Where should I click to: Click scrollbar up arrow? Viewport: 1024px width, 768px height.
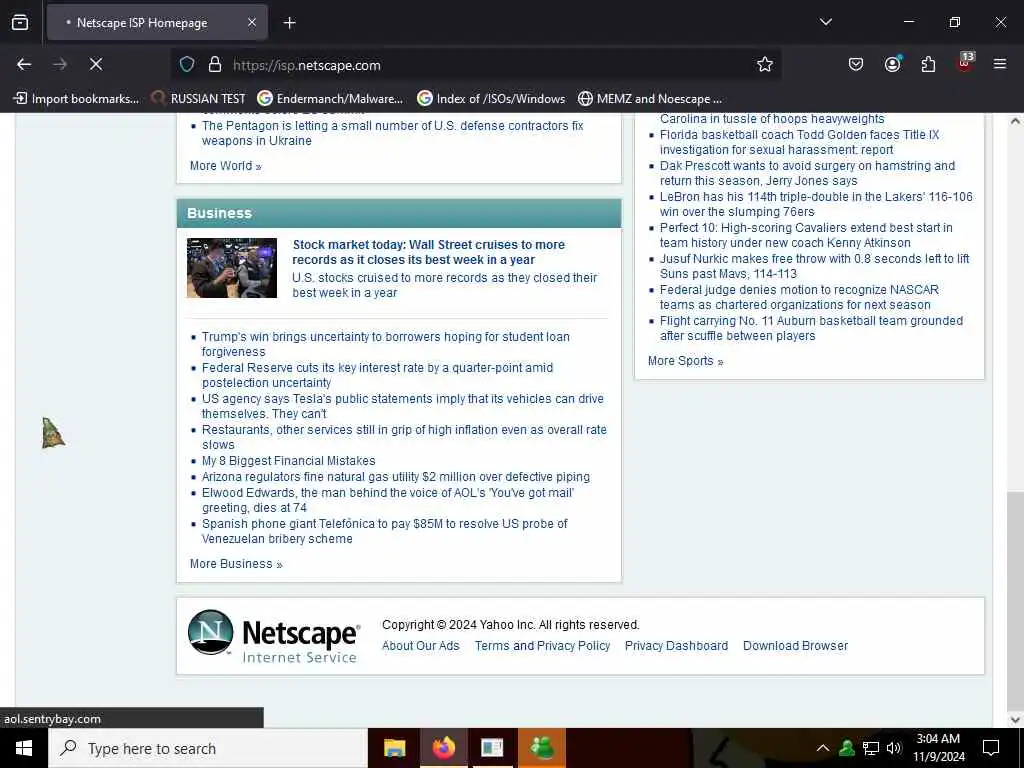pos(1015,121)
